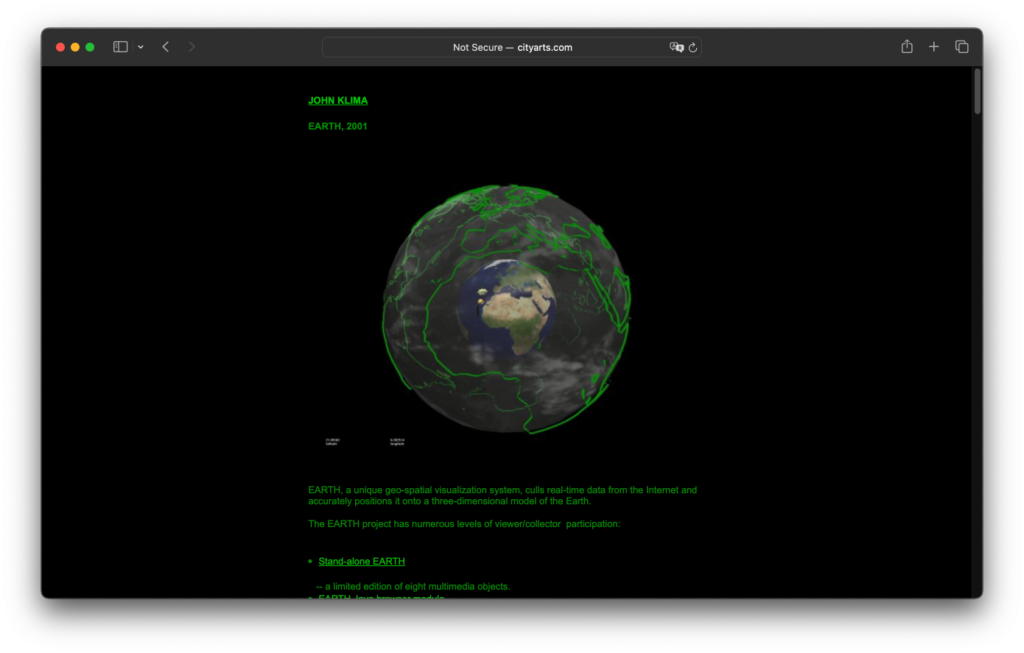The height and width of the screenshot is (653, 1024).
Task: Expand the sidebar tab group chevron
Action: point(140,47)
